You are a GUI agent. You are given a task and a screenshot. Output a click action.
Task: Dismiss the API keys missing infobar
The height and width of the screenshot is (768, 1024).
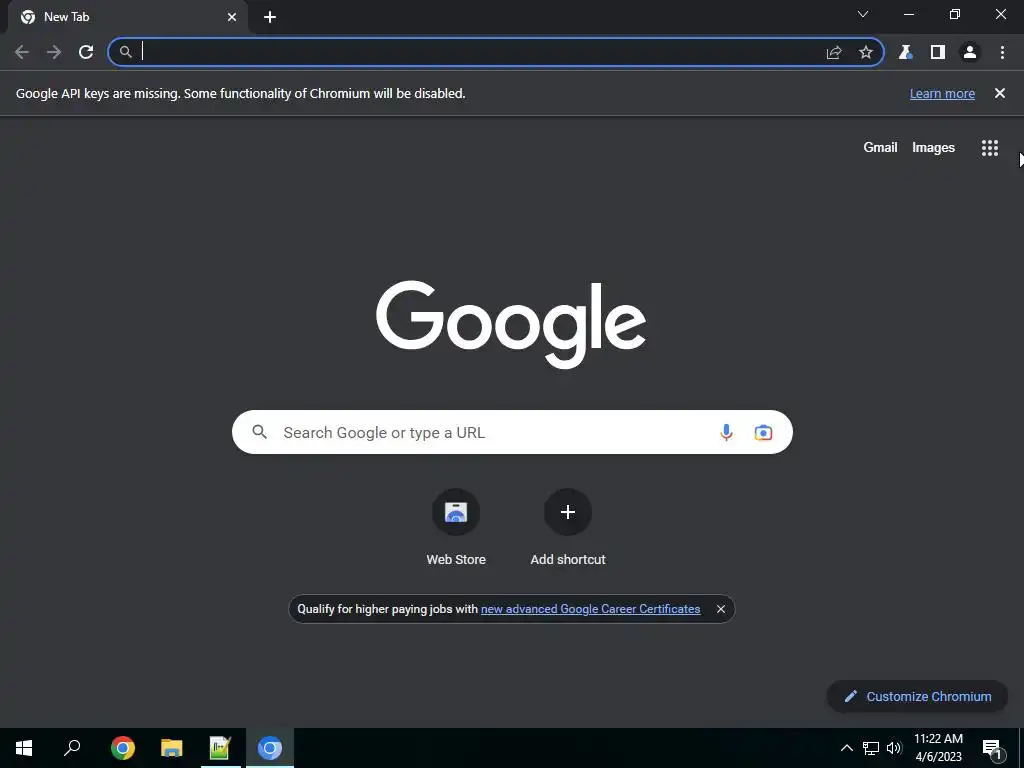tap(1000, 93)
